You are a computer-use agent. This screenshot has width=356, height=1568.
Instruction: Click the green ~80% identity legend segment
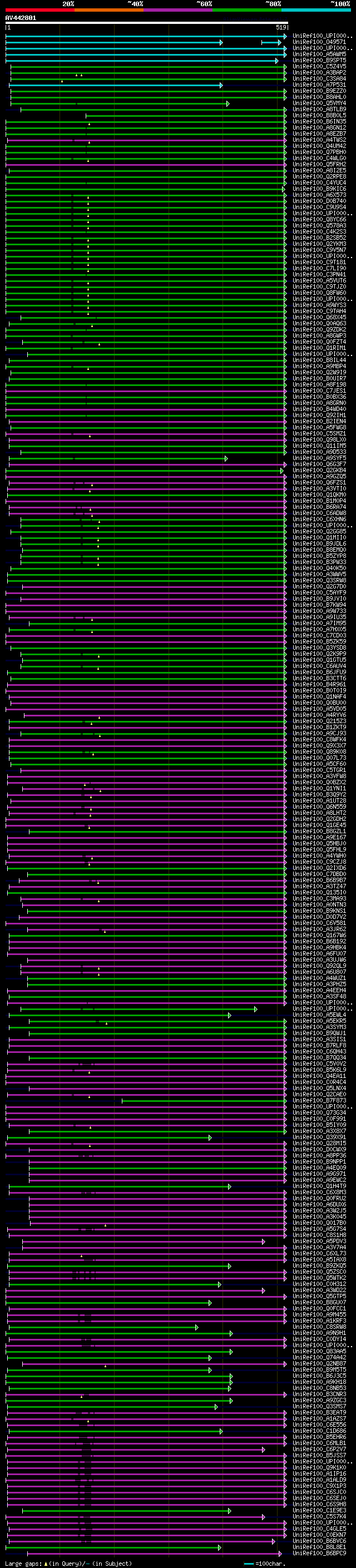pyautogui.click(x=247, y=10)
